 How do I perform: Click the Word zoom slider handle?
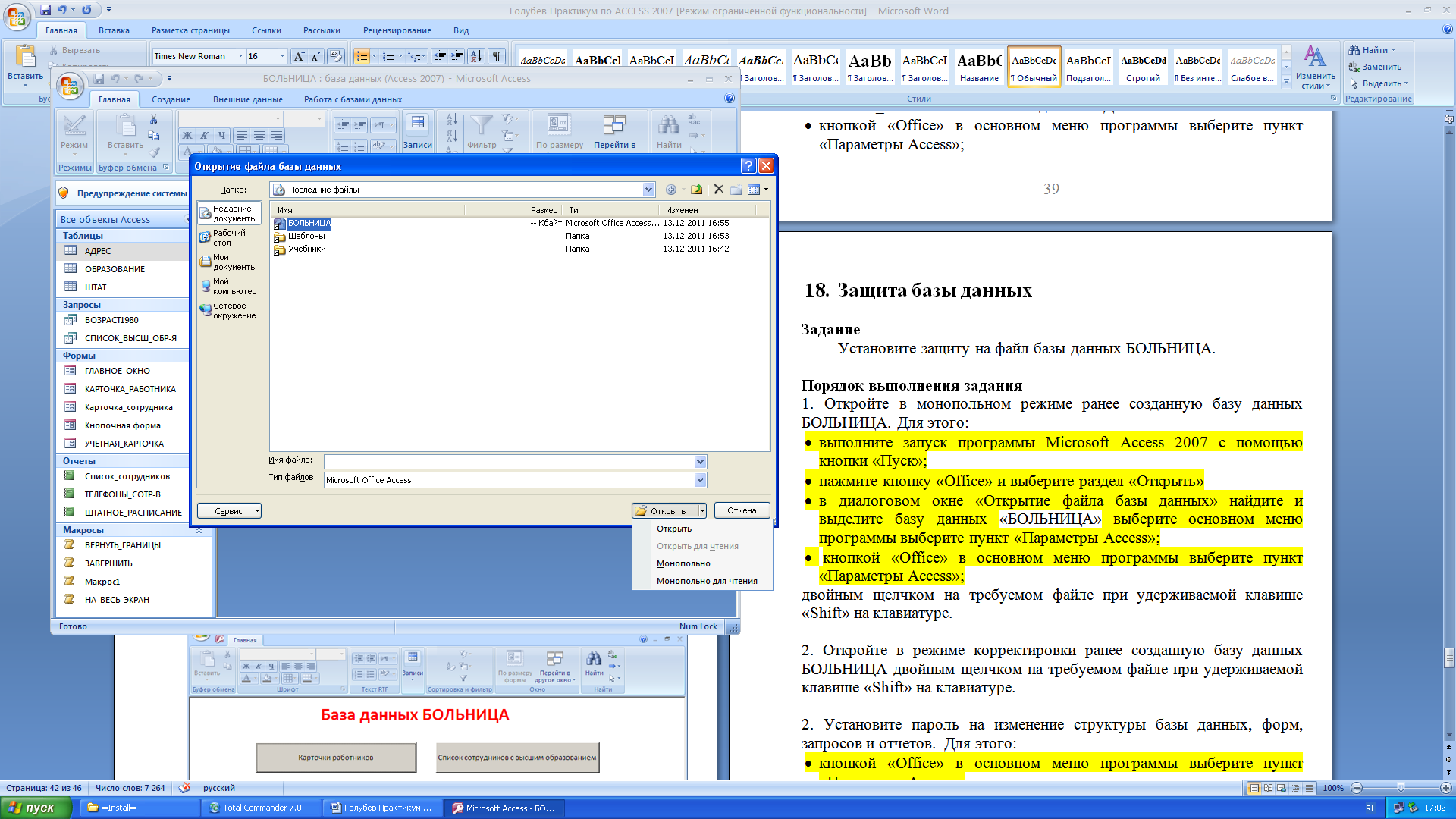point(1401,788)
